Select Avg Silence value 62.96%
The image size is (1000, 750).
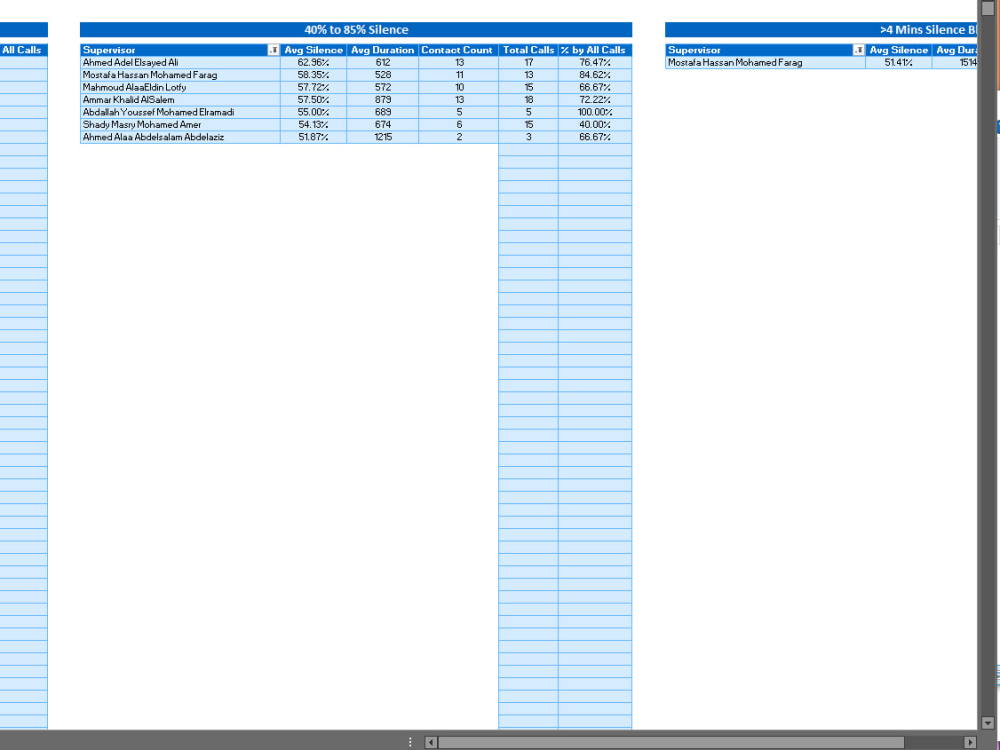click(x=313, y=62)
